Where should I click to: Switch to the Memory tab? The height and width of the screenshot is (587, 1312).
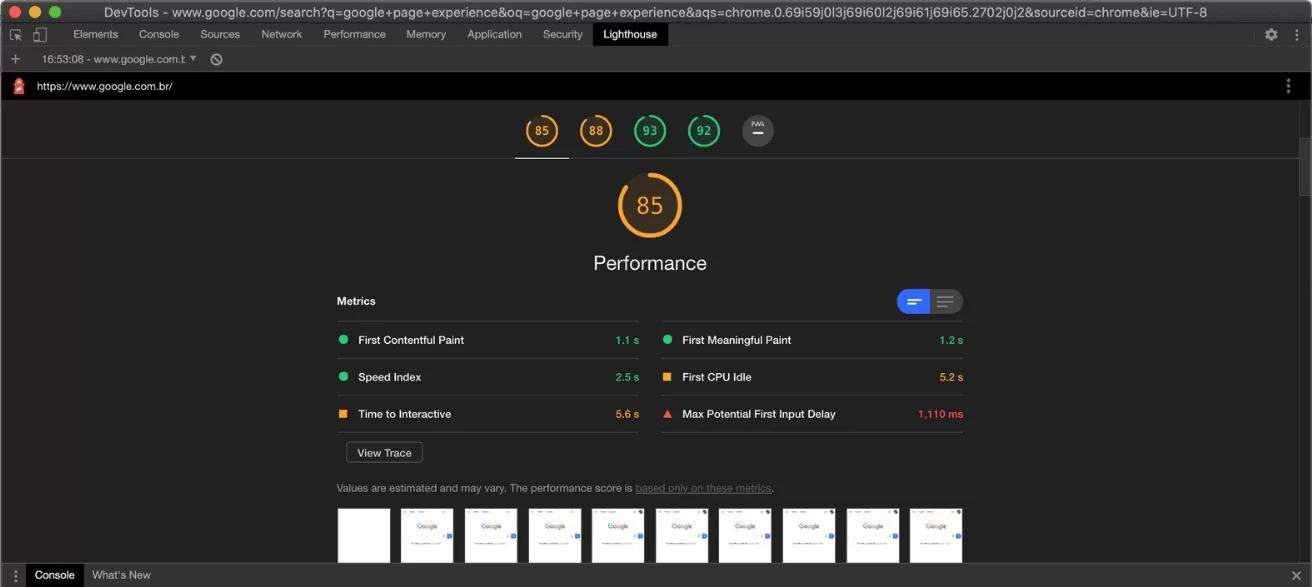[x=426, y=34]
